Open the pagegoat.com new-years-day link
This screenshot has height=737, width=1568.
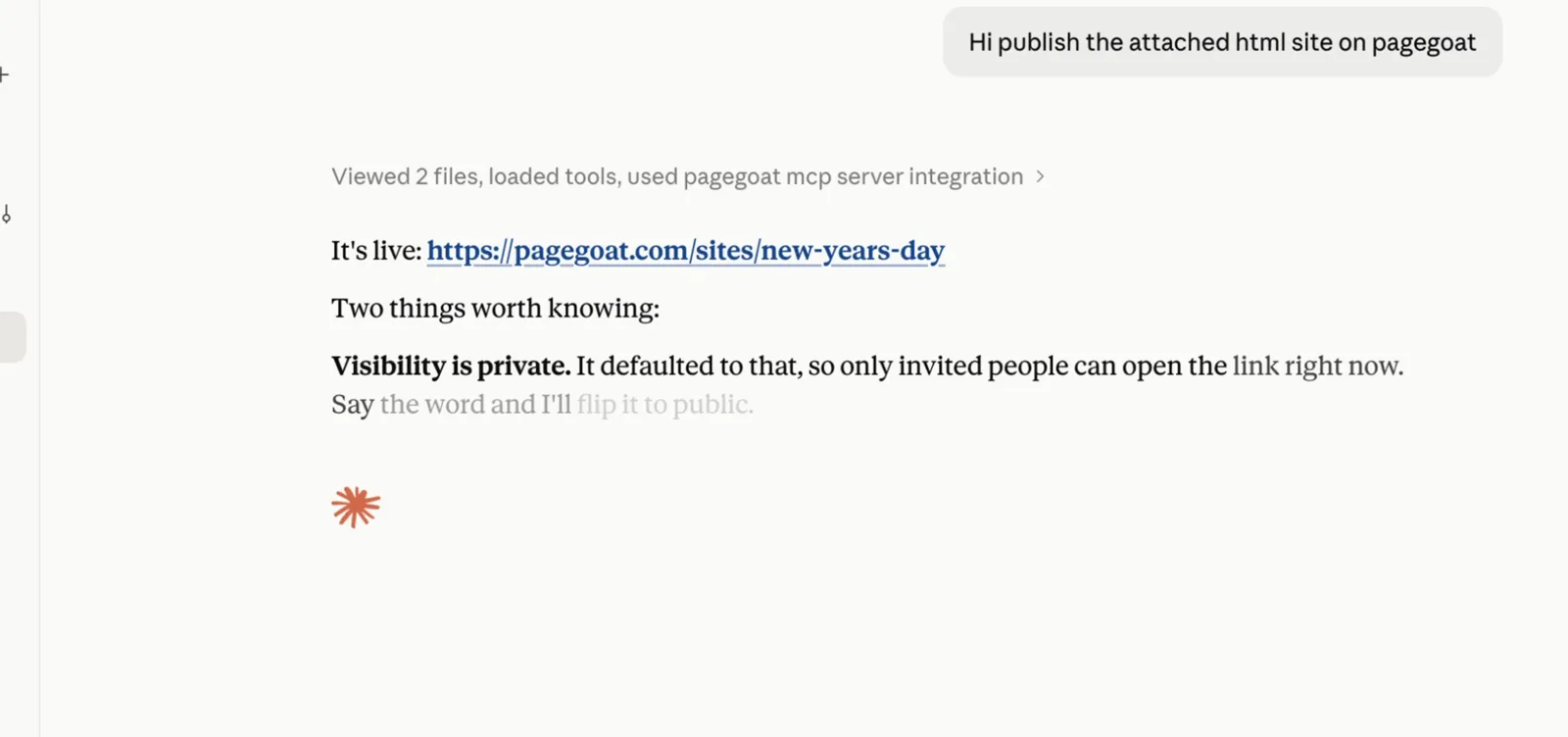click(x=686, y=251)
